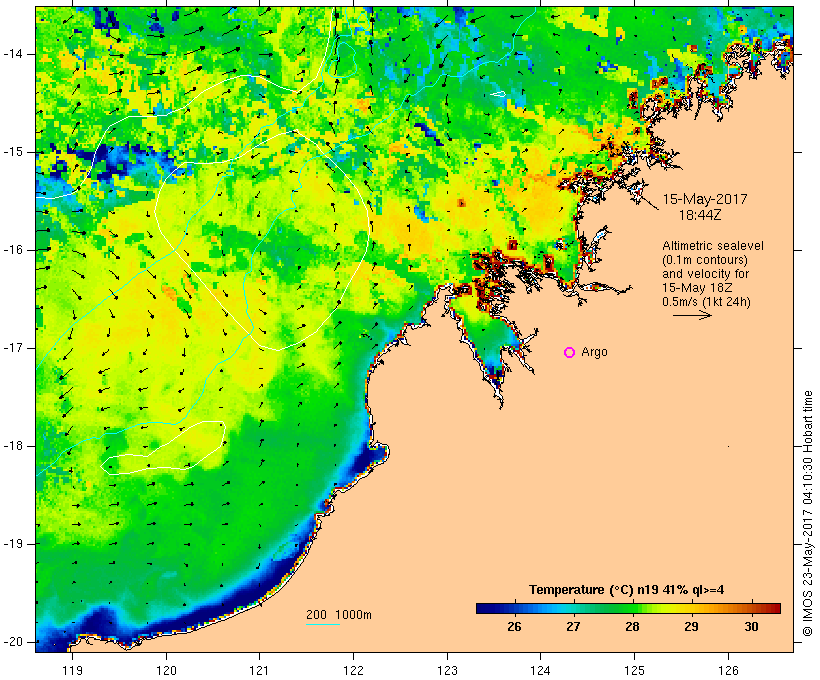Click the 'and velocity for' caption line

tap(705, 274)
